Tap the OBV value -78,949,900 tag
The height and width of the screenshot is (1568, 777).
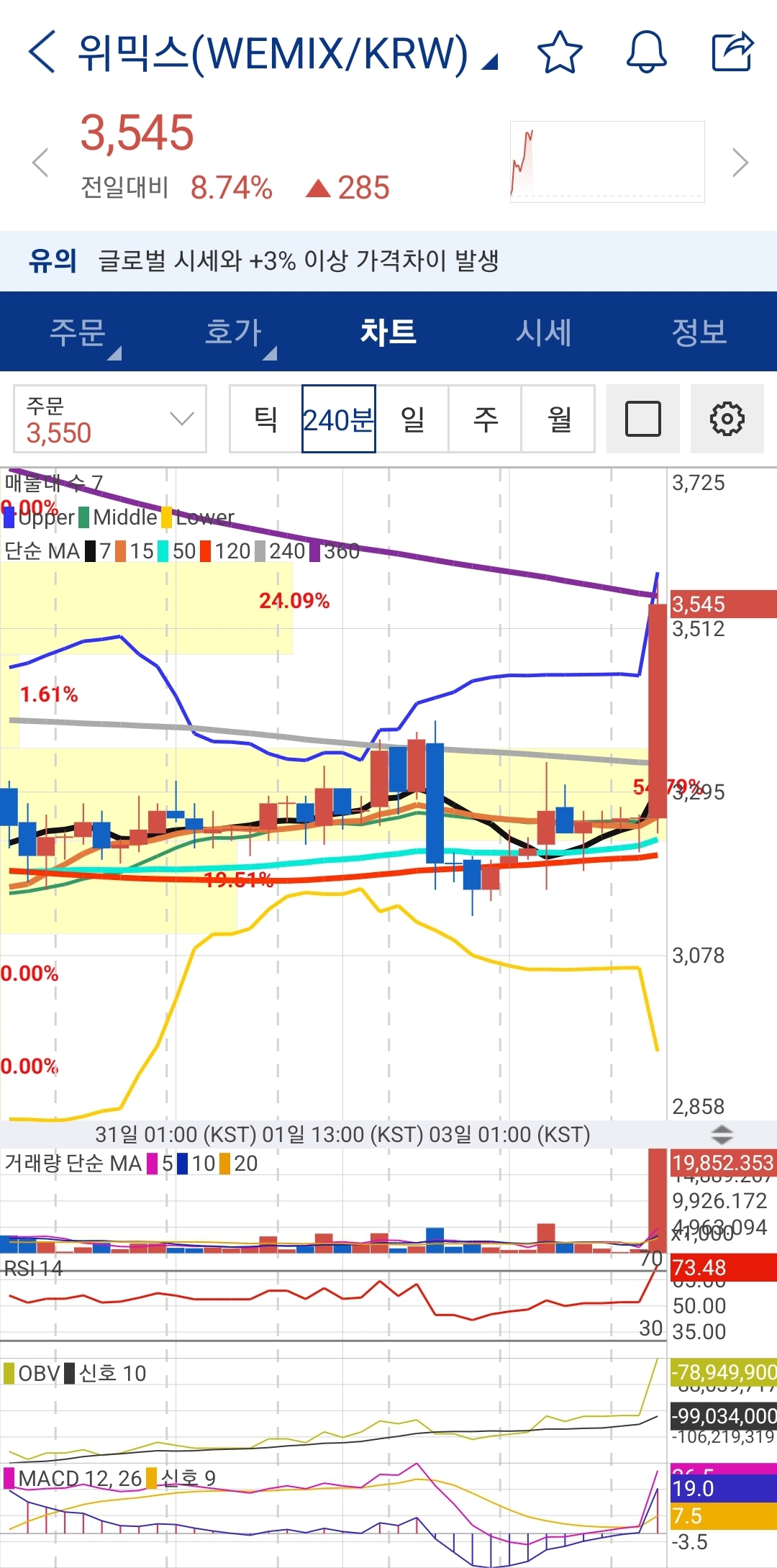pos(723,1372)
